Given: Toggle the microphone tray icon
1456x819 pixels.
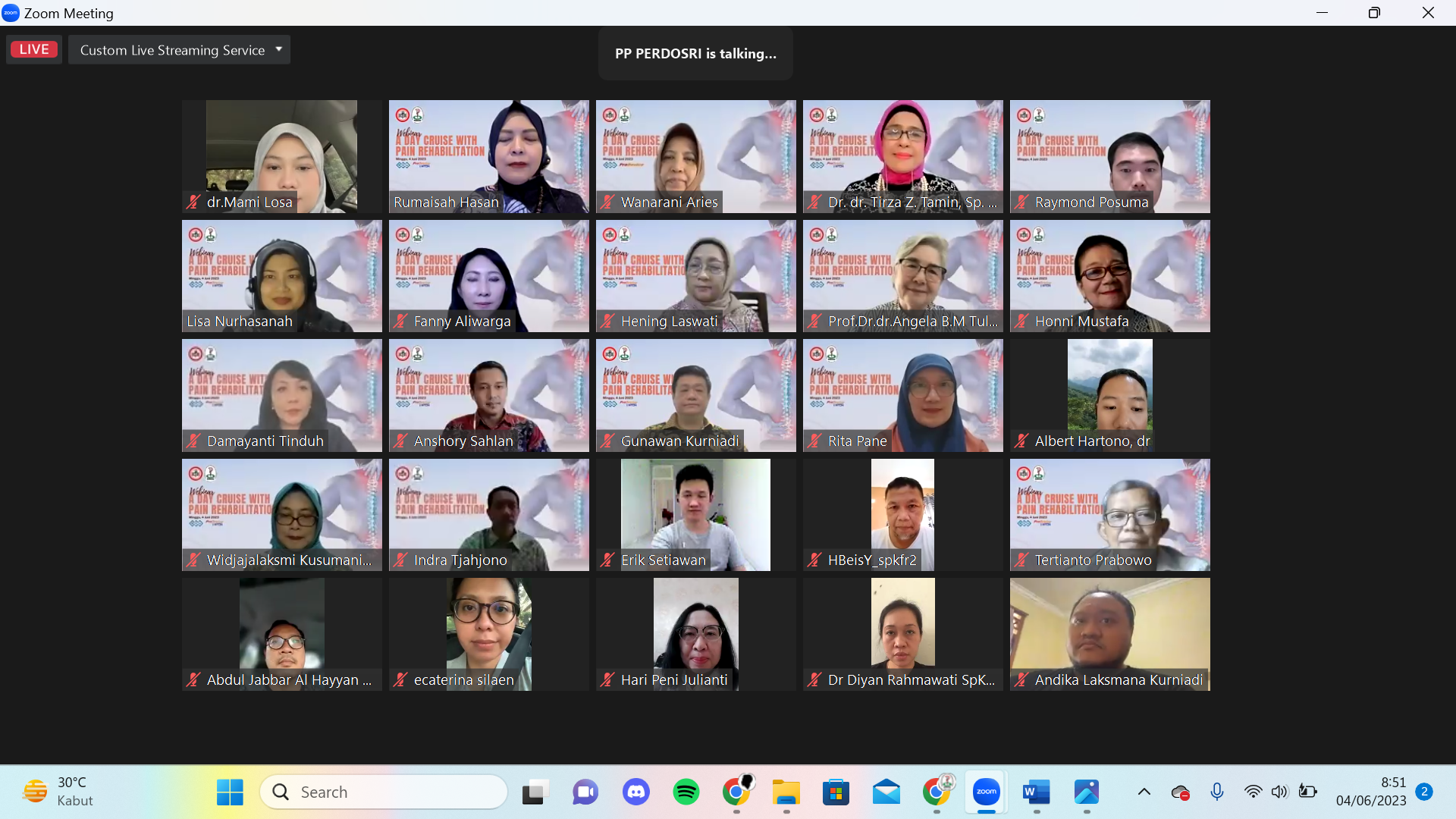Looking at the screenshot, I should pyautogui.click(x=1217, y=792).
